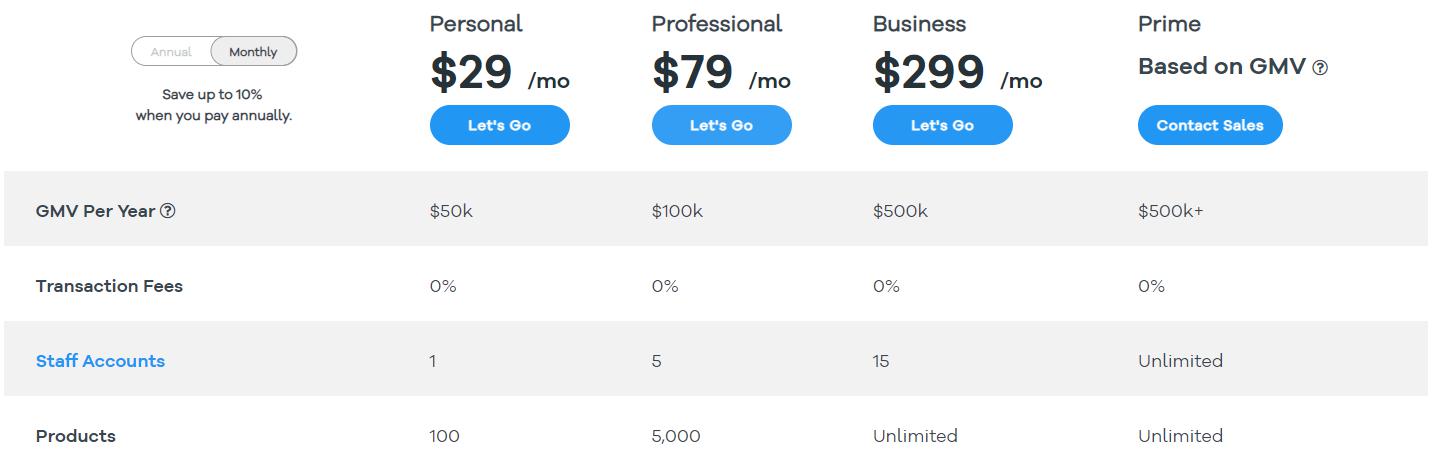Click Let's Go under Personal plan
Viewport: 1433px width, 467px height.
click(500, 125)
